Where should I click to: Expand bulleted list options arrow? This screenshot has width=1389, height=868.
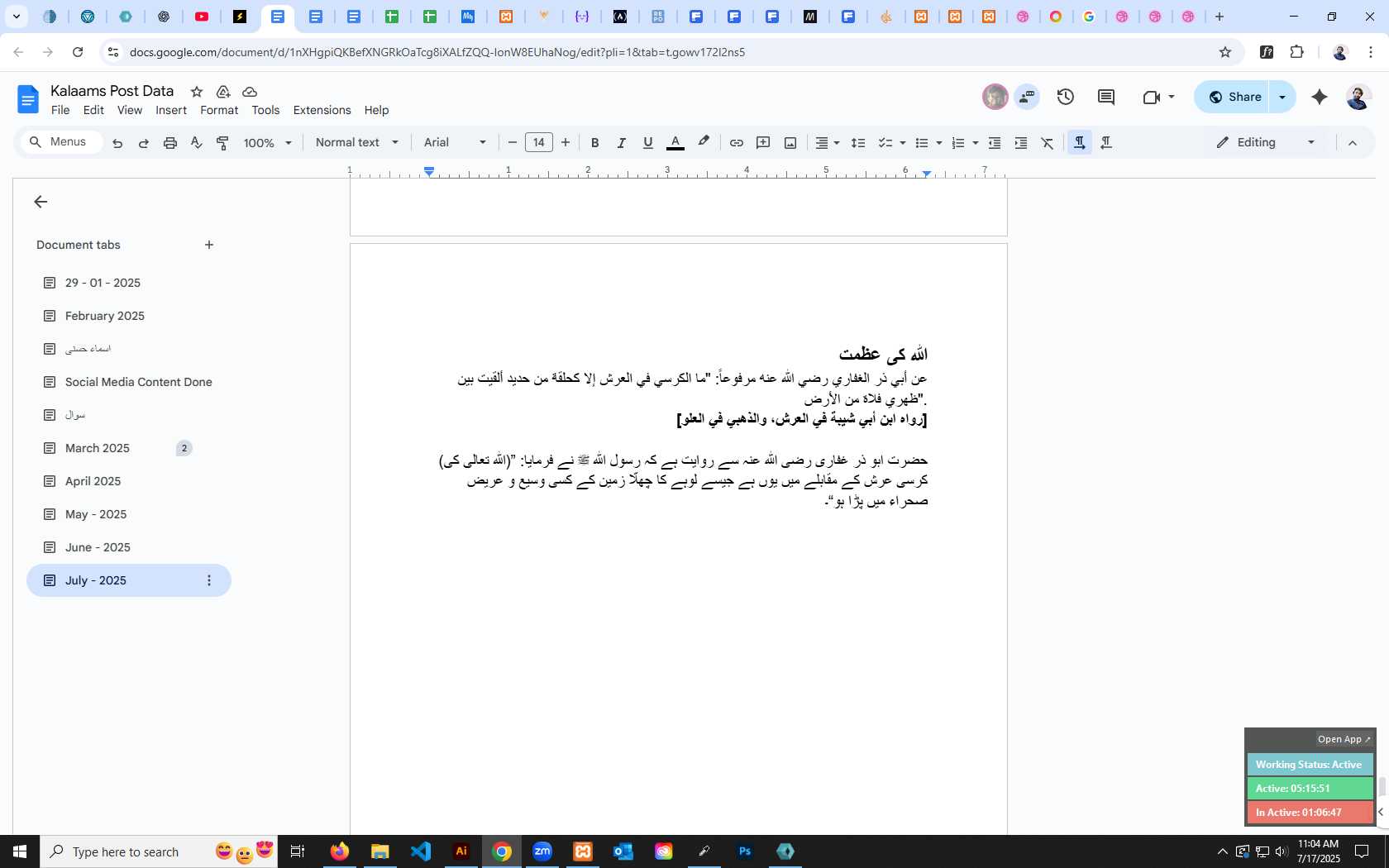click(x=939, y=143)
